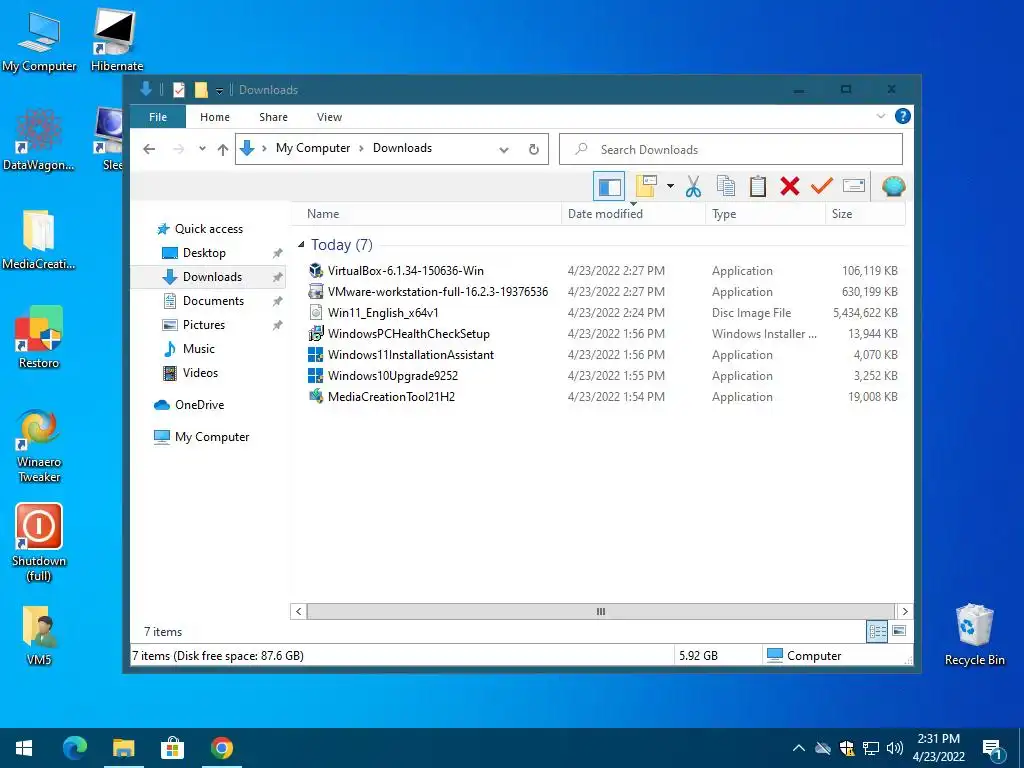Open Winaero Tweaker desktop shortcut
This screenshot has width=1024, height=768.
[39, 446]
